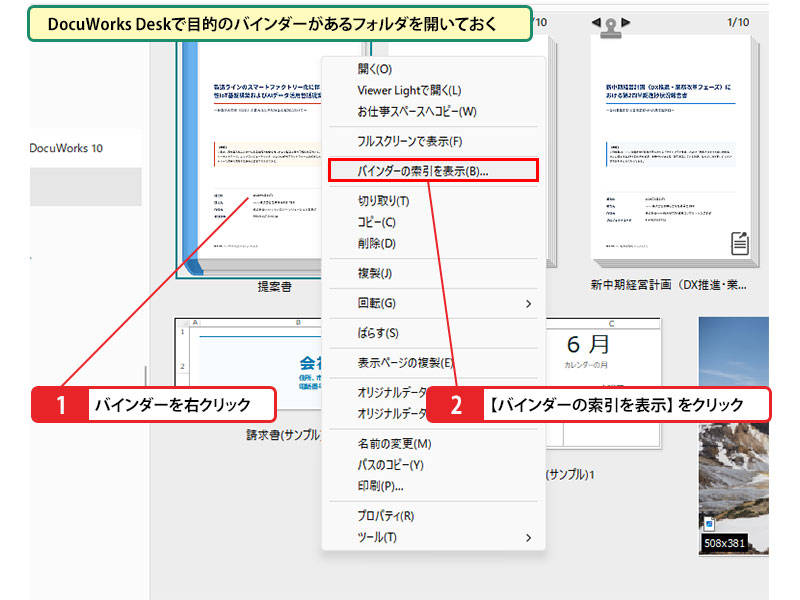Select フルスクリーンで表示(F)
The height and width of the screenshot is (600, 800).
point(410,141)
